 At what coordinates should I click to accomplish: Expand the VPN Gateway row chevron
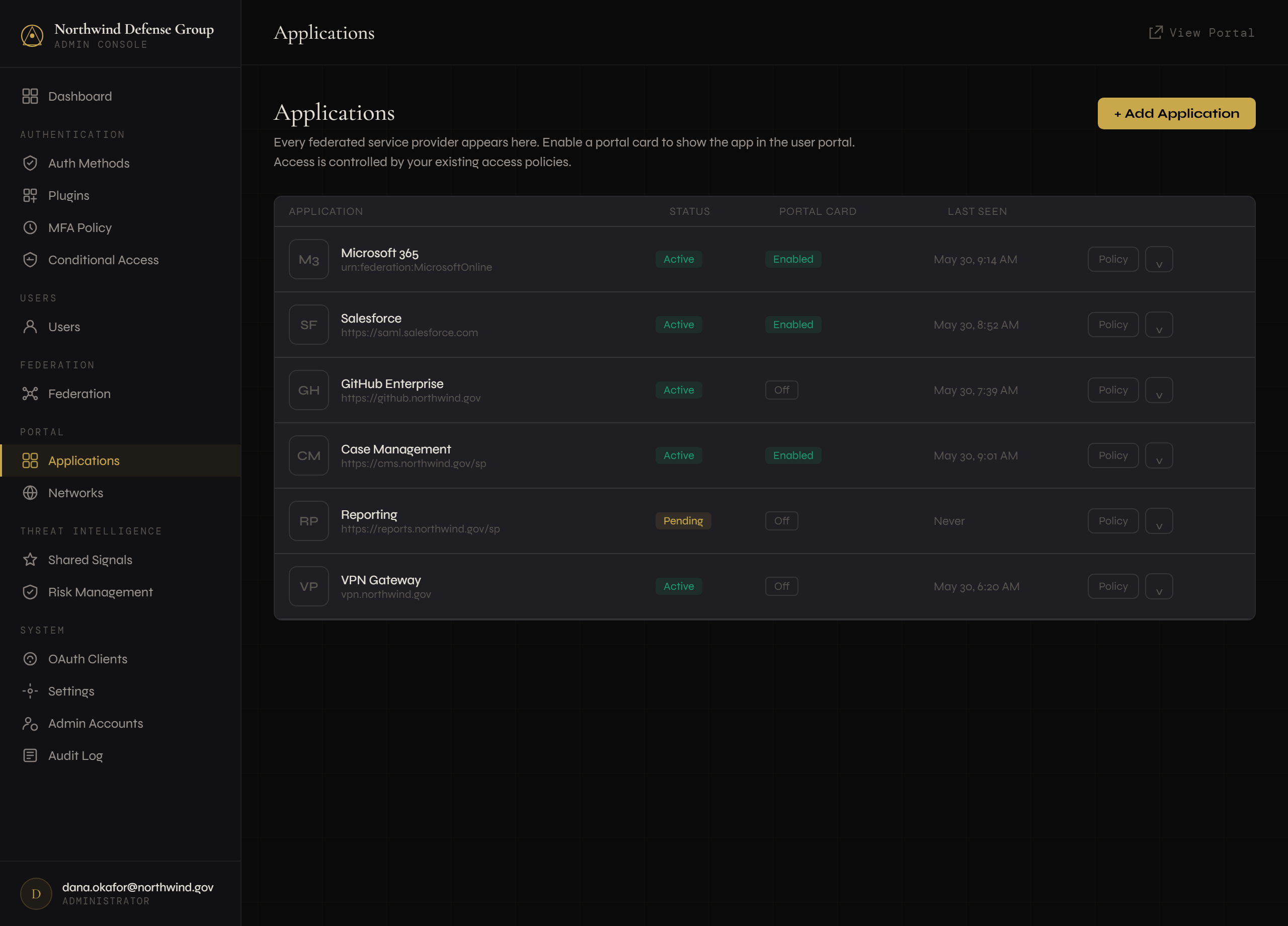pos(1159,586)
